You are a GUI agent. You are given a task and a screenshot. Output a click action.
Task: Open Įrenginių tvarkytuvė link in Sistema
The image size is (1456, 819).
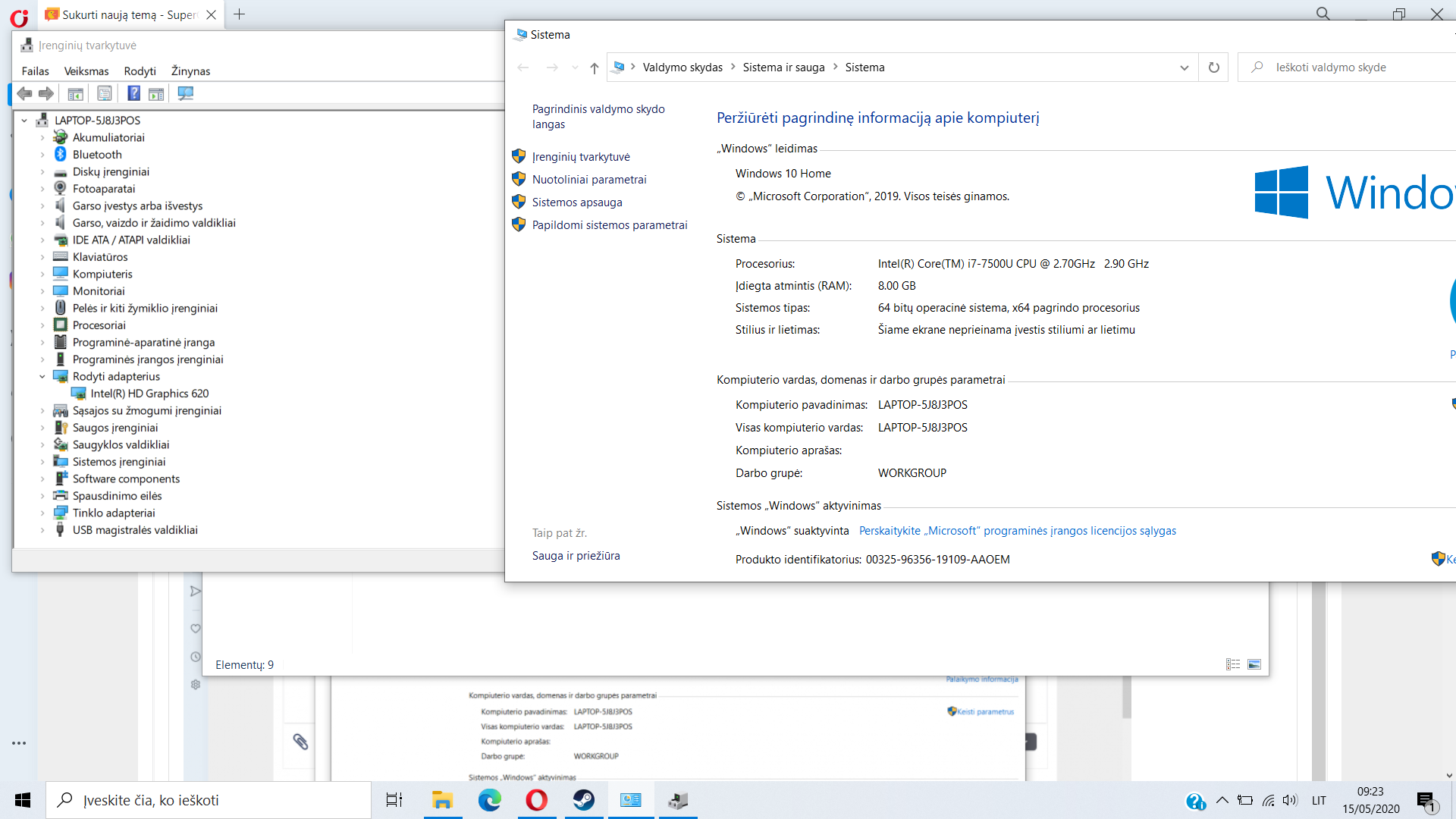[581, 156]
